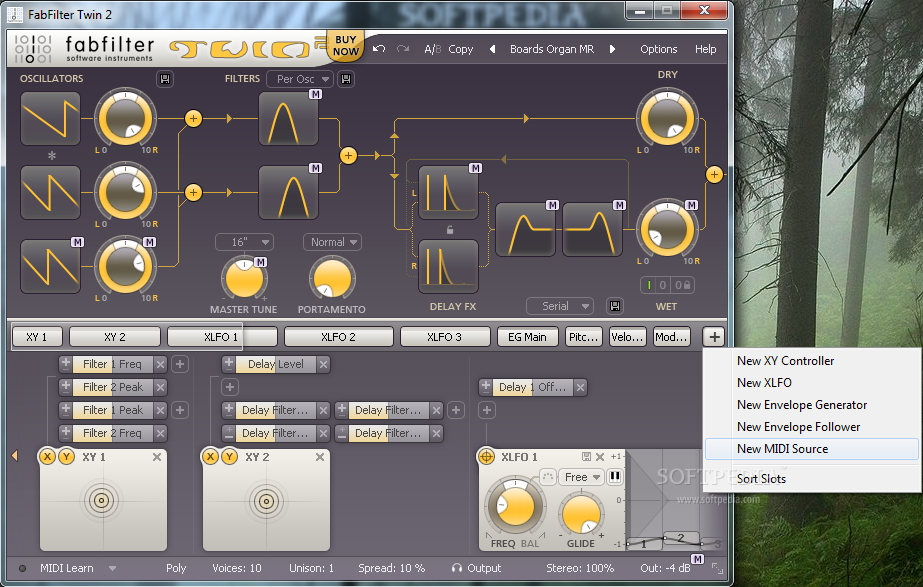Open the left channel delay display

(448, 193)
